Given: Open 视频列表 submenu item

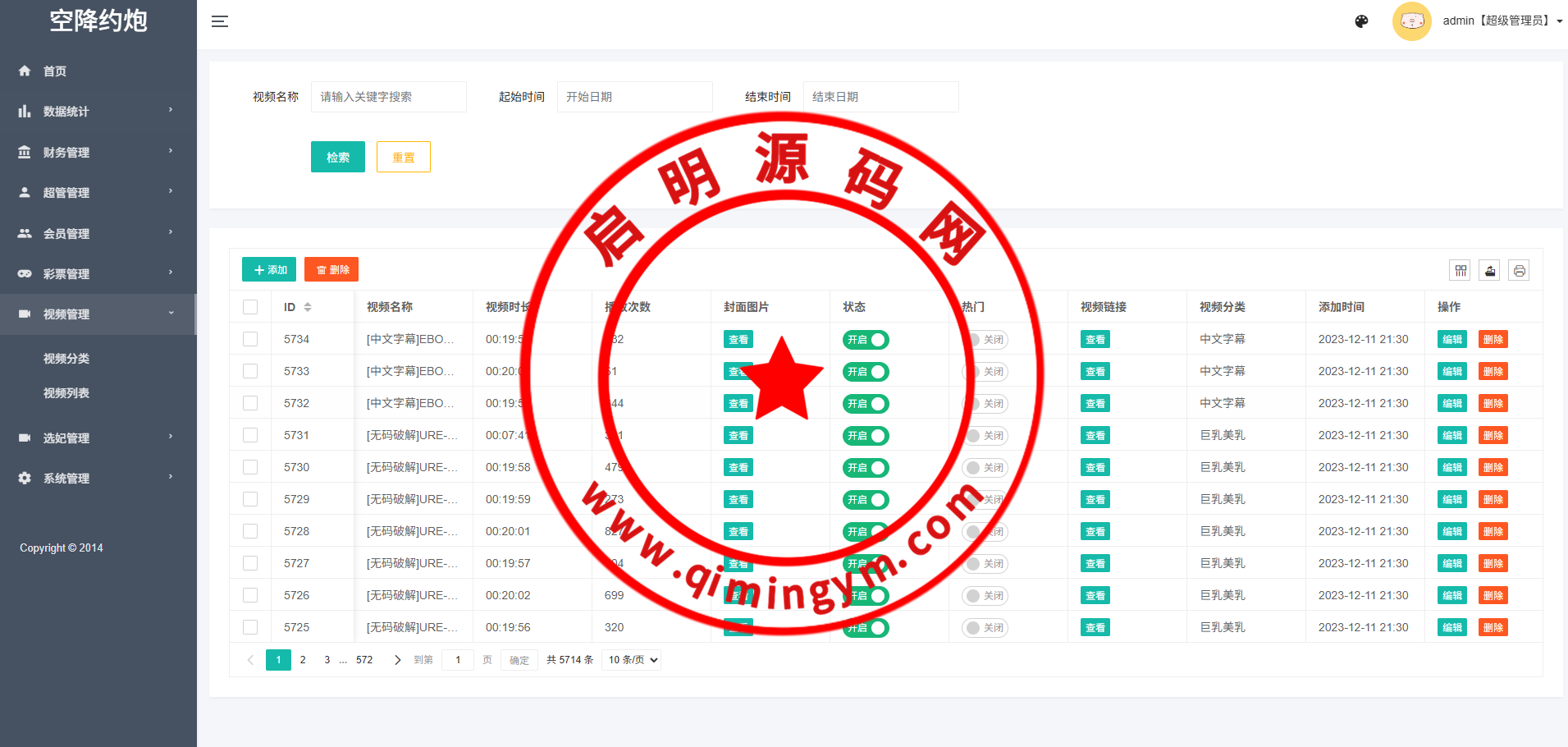Looking at the screenshot, I should point(66,393).
